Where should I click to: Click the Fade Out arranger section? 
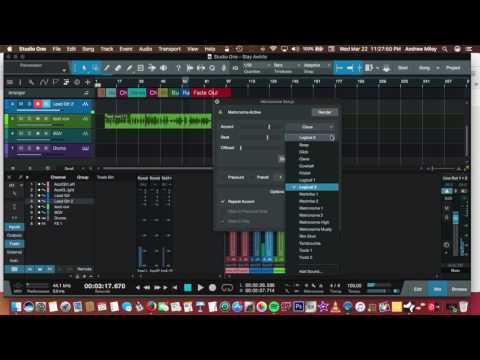210,93
